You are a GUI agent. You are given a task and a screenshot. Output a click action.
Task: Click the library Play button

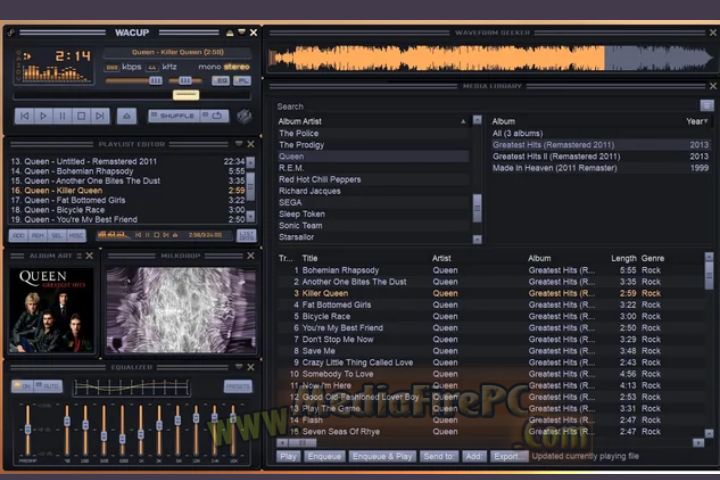tap(288, 456)
